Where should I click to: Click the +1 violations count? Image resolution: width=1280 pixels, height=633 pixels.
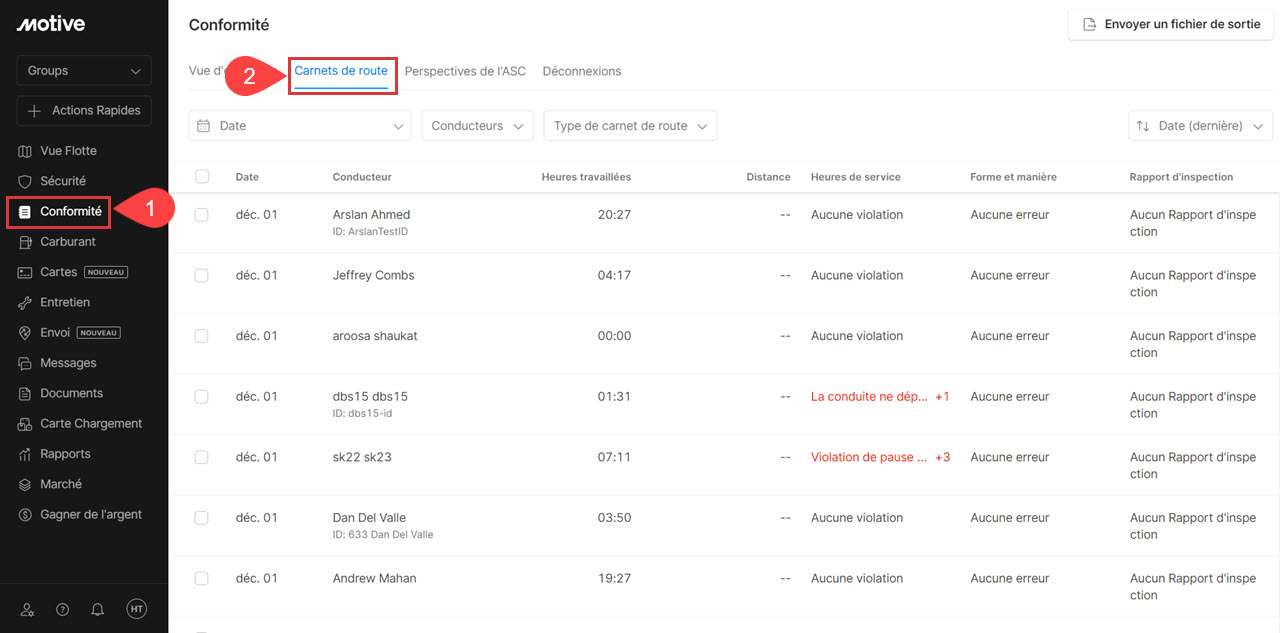942,397
